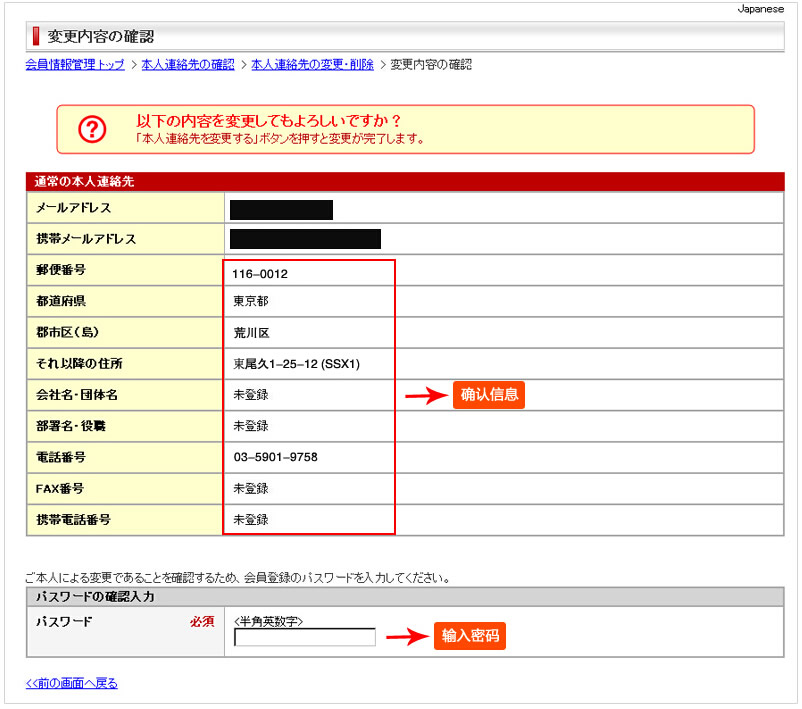Click the city value 荒川区
The height and width of the screenshot is (709, 802).
[x=250, y=333]
